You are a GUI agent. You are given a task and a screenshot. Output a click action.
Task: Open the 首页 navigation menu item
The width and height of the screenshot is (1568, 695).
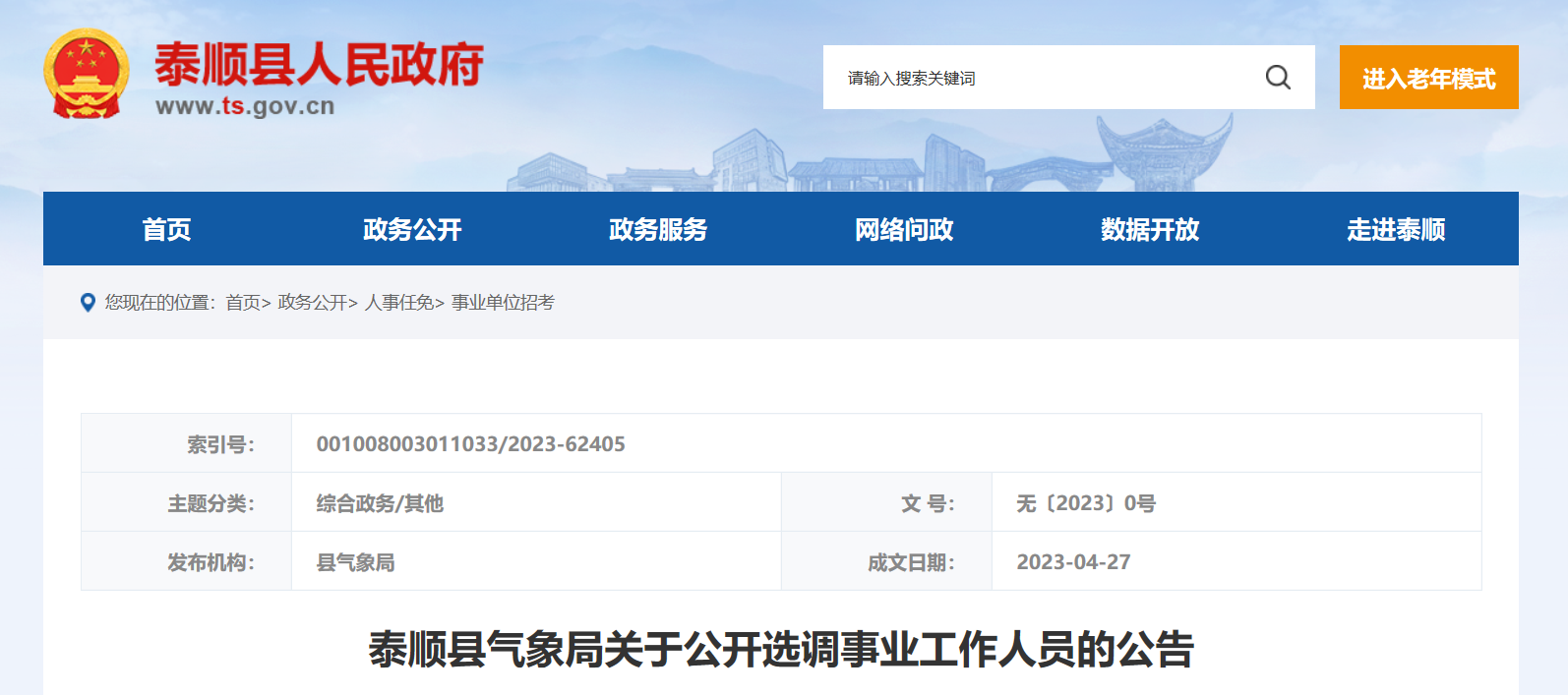click(x=166, y=229)
